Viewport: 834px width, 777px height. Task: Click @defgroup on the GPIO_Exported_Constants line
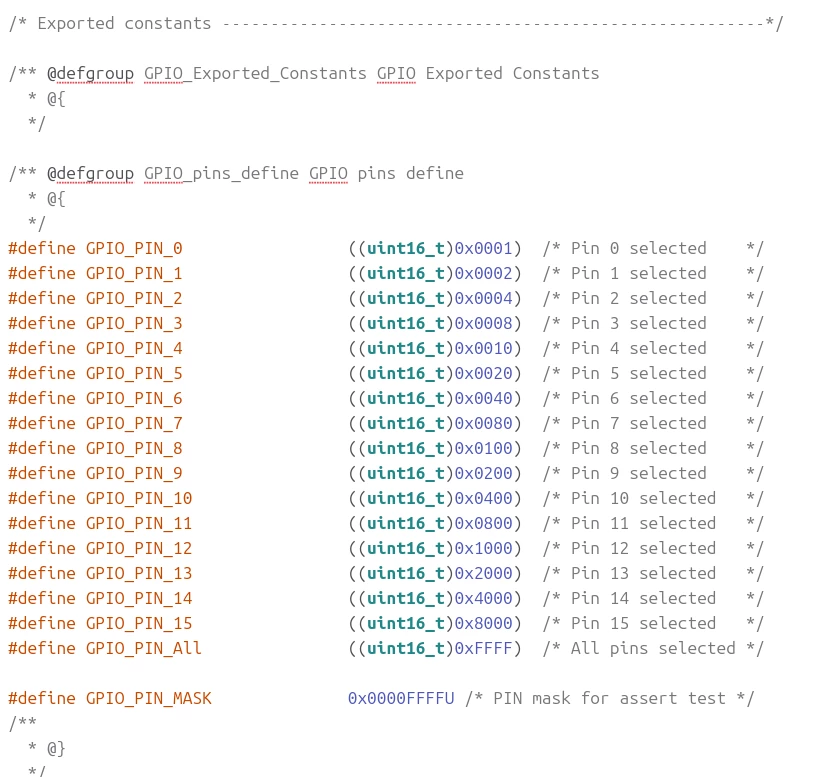click(90, 73)
